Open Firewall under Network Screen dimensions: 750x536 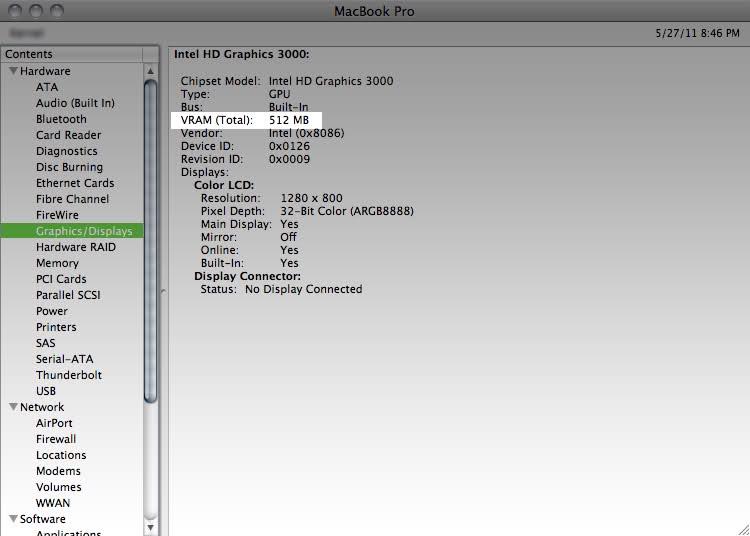(x=56, y=439)
